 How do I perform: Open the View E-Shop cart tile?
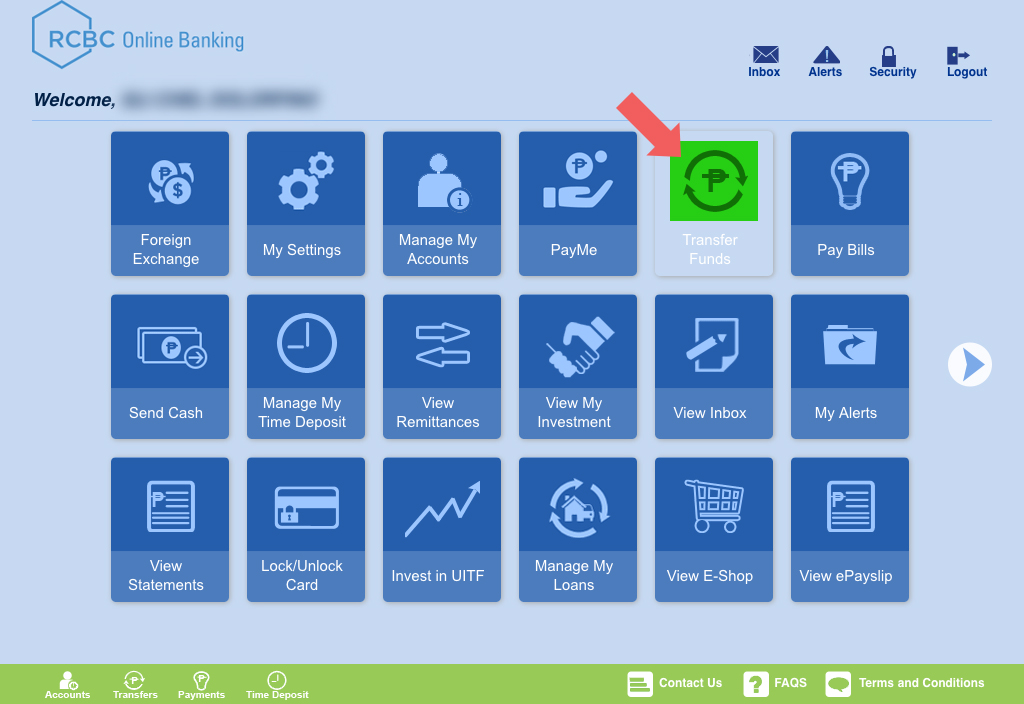[x=714, y=530]
